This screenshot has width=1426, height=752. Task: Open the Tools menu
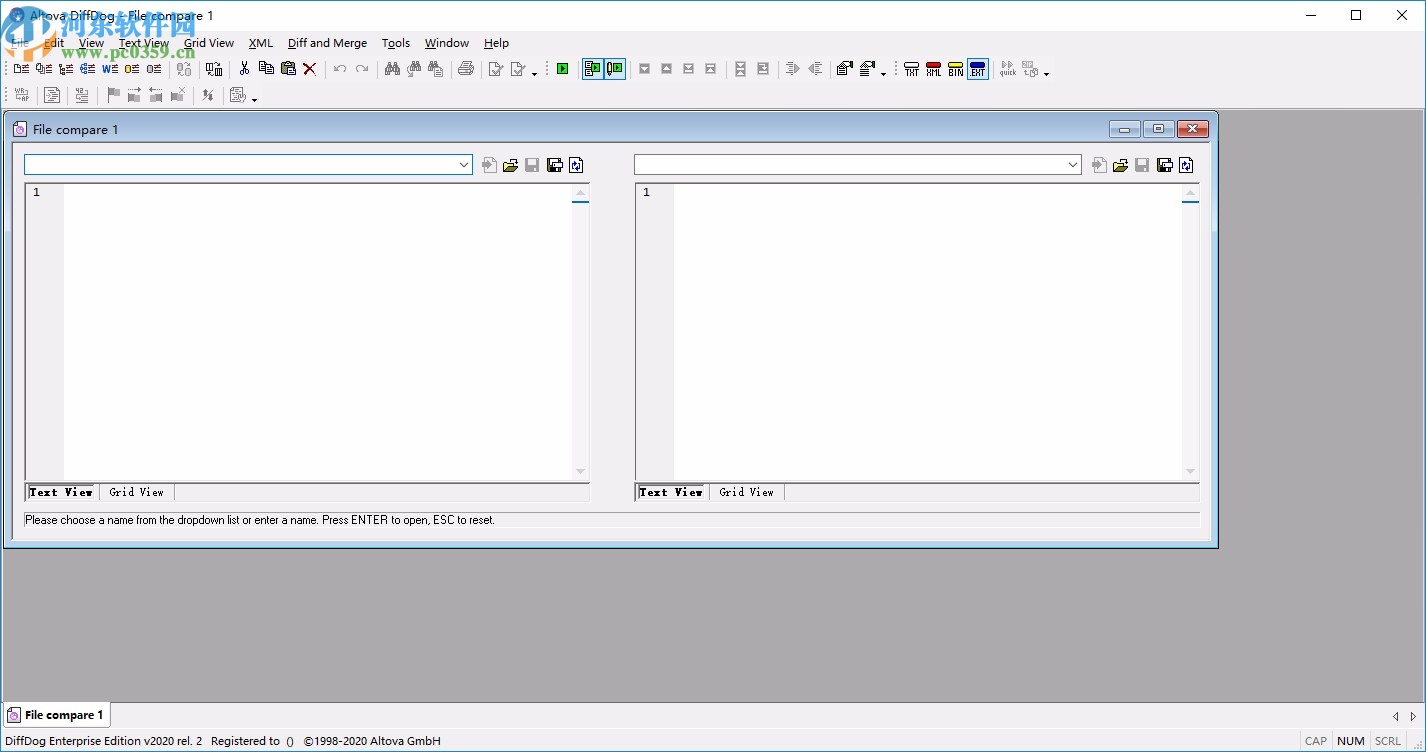[396, 43]
